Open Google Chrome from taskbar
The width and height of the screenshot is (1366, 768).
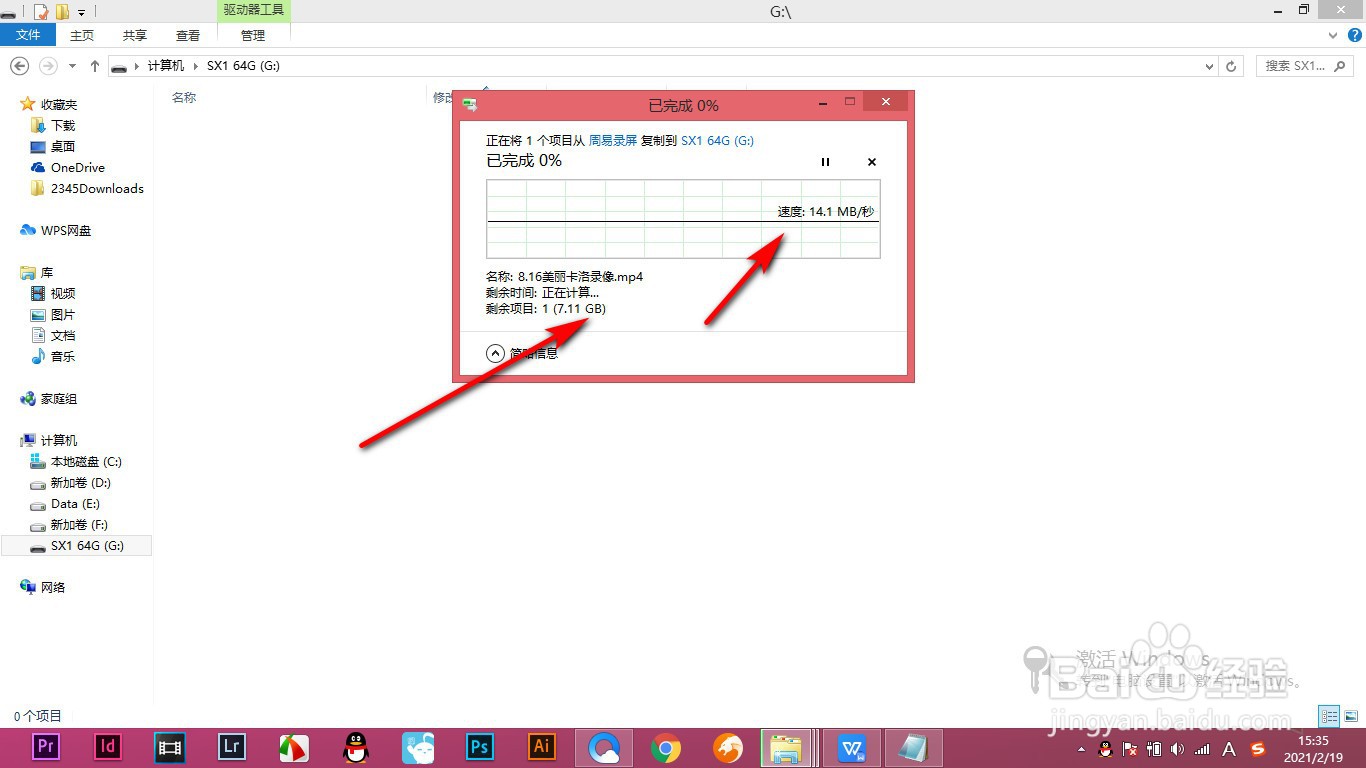coord(665,746)
